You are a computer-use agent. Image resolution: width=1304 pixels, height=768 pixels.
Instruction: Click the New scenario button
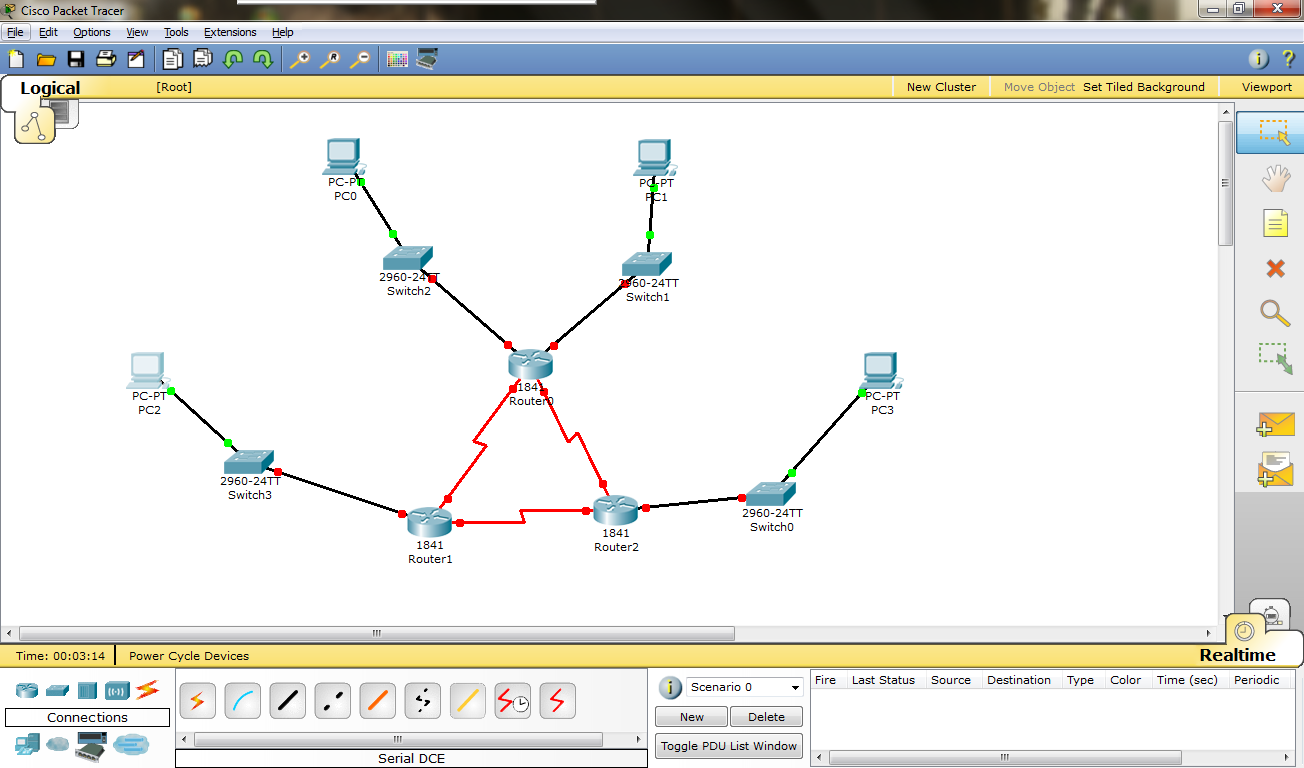[691, 717]
